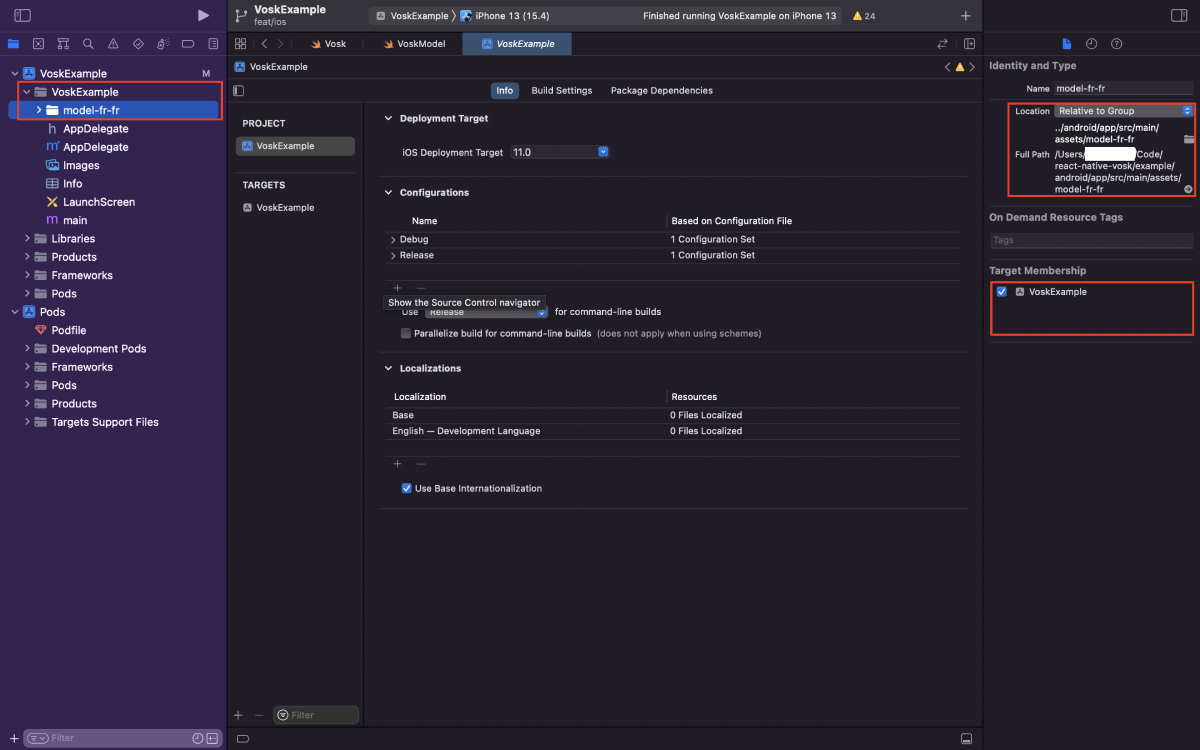Viewport: 1200px width, 750px height.
Task: Jump to the previous issue
Action: [948, 67]
